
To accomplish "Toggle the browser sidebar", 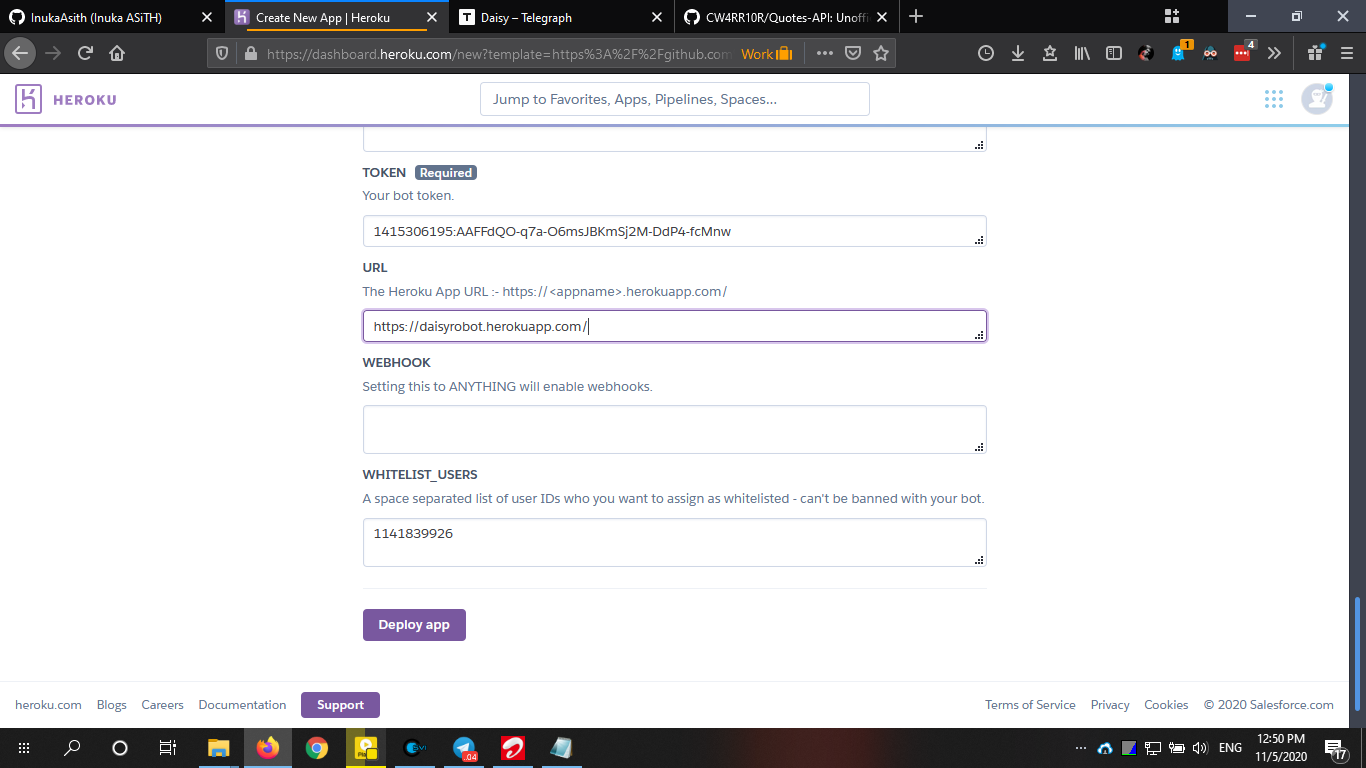I will click(1114, 54).
